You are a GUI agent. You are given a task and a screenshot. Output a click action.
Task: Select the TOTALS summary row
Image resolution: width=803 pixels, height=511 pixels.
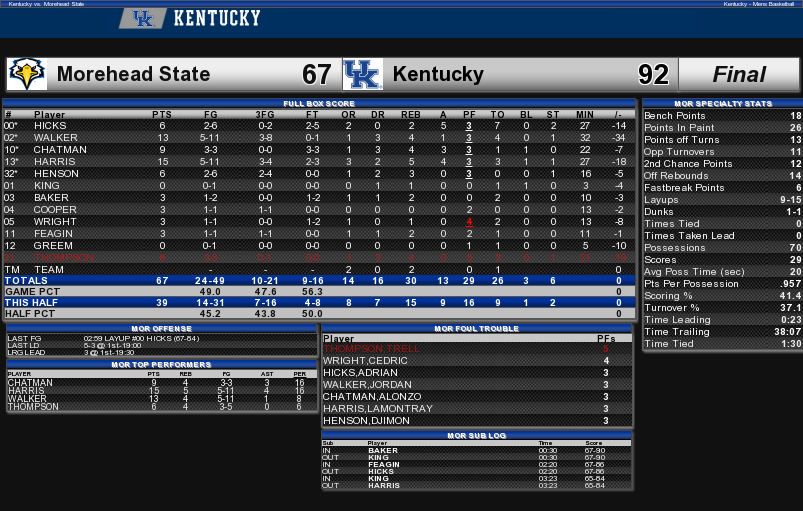click(x=319, y=281)
